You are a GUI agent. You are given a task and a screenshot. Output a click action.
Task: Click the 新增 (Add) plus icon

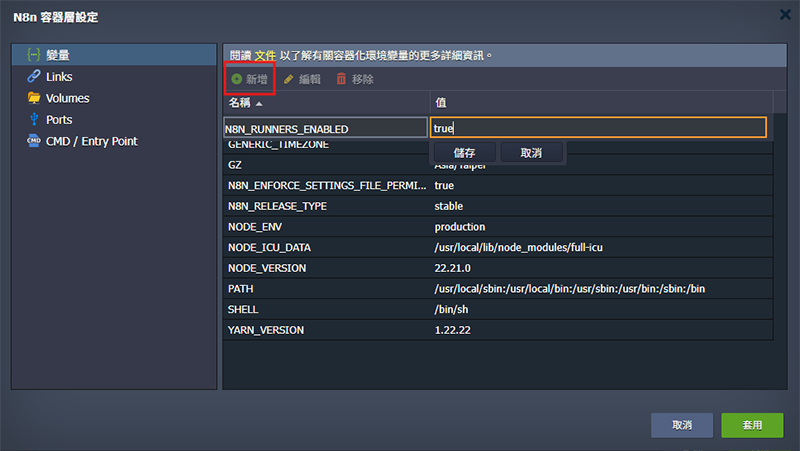[x=237, y=79]
